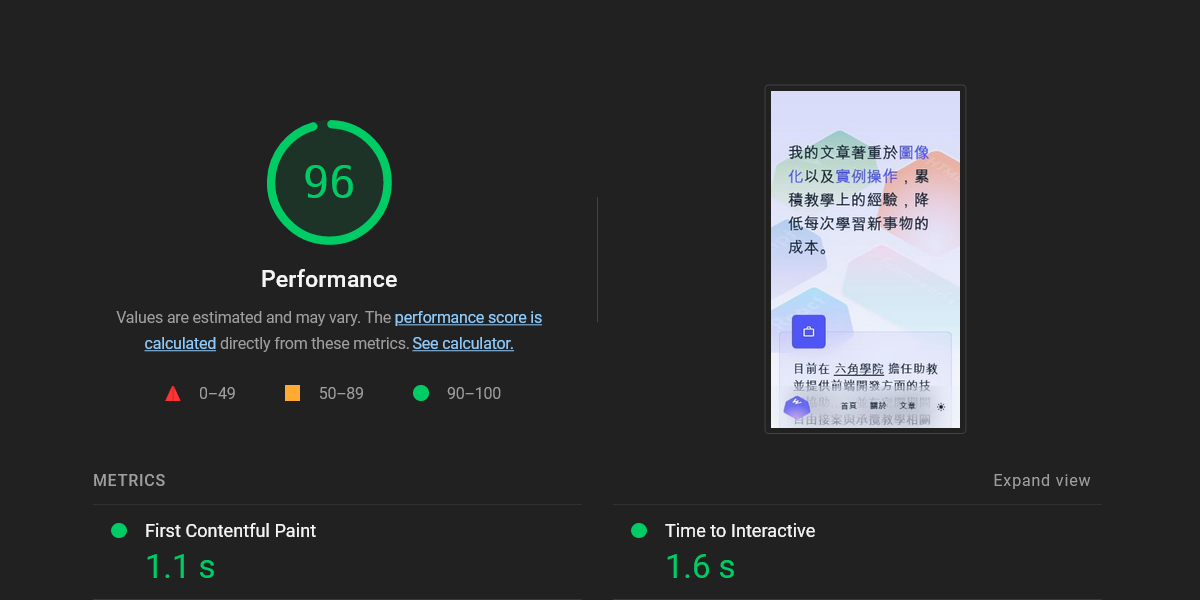Click the 六角學院 link in the preview
This screenshot has width=1200, height=600.
click(x=858, y=369)
